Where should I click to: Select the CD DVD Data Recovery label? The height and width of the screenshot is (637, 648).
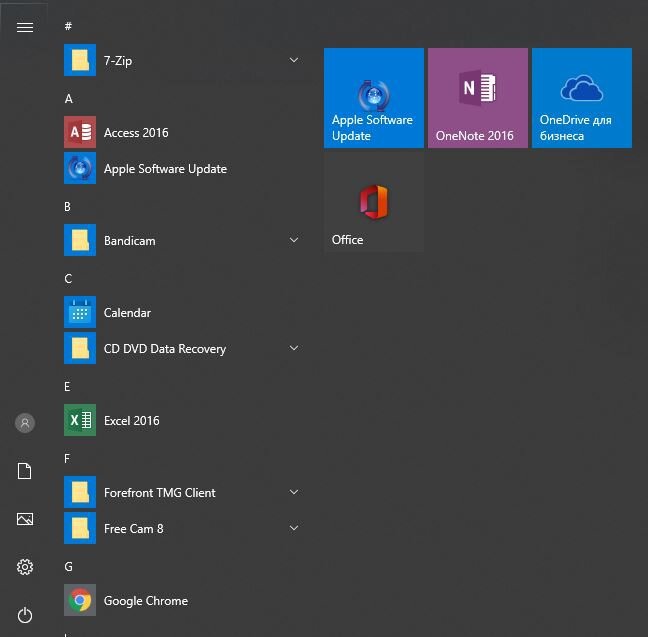[x=165, y=349]
